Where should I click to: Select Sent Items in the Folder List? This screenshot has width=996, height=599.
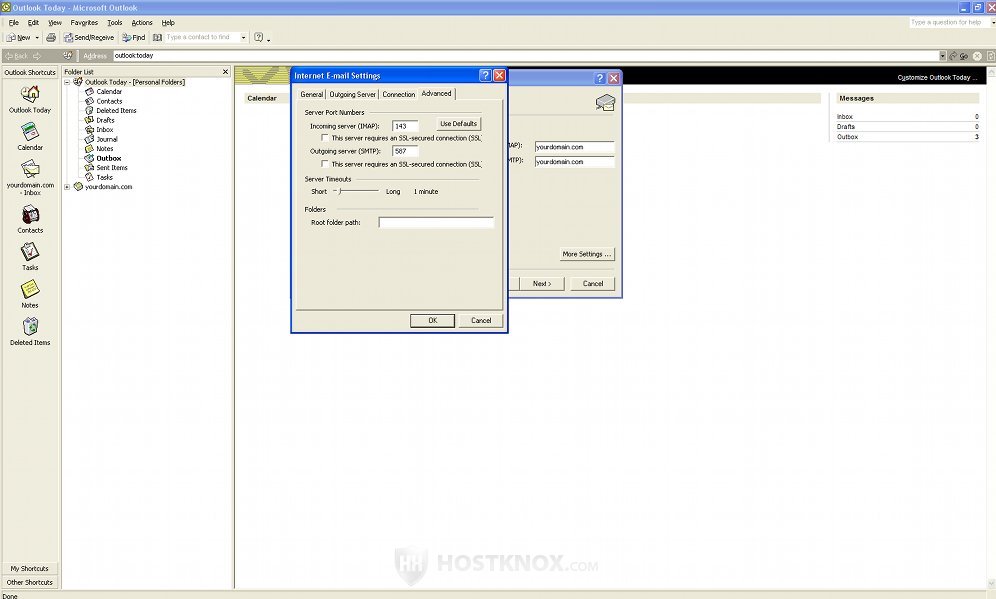click(x=111, y=168)
